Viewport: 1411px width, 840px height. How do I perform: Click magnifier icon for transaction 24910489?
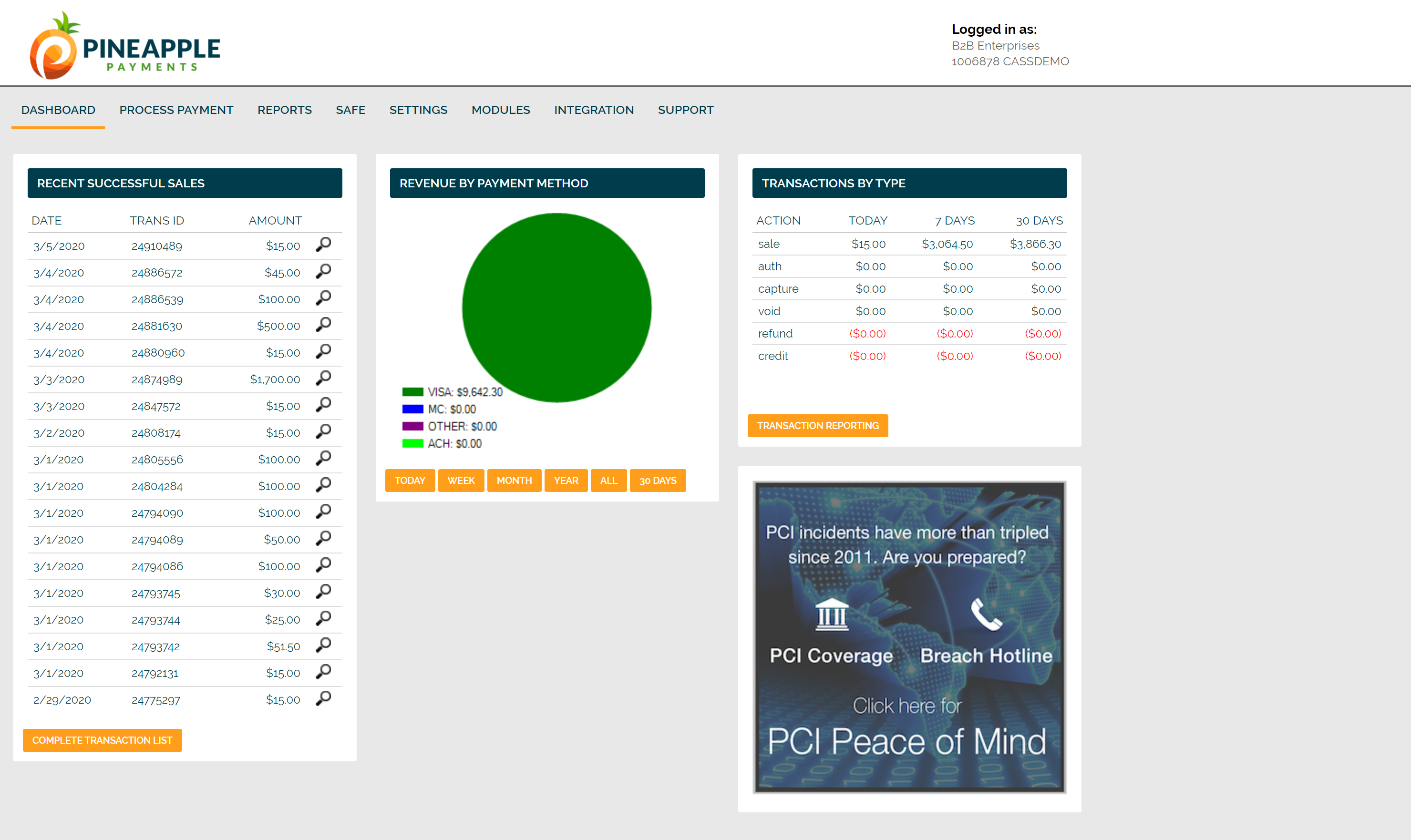pos(323,245)
